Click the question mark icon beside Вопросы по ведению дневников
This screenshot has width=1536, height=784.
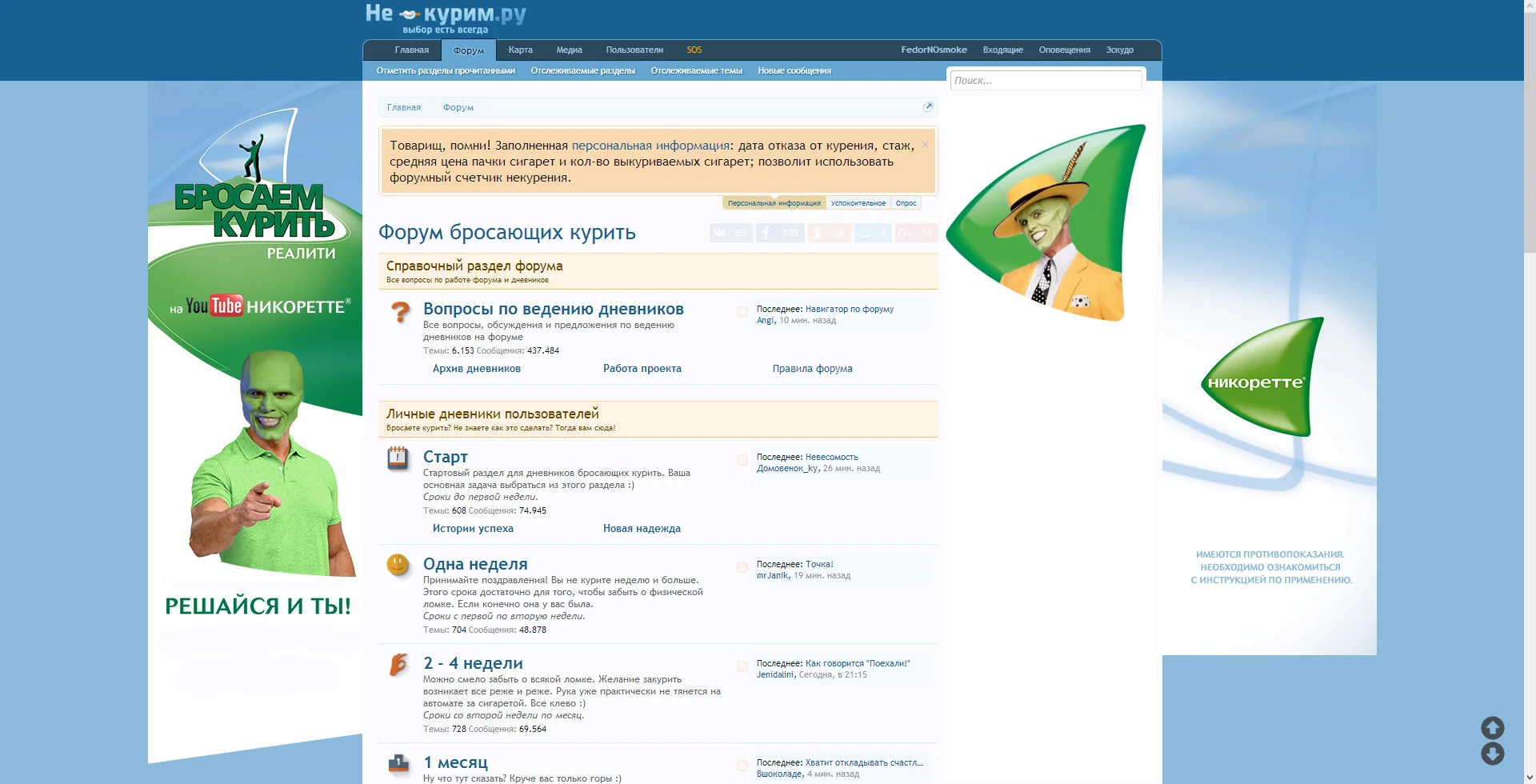[400, 312]
